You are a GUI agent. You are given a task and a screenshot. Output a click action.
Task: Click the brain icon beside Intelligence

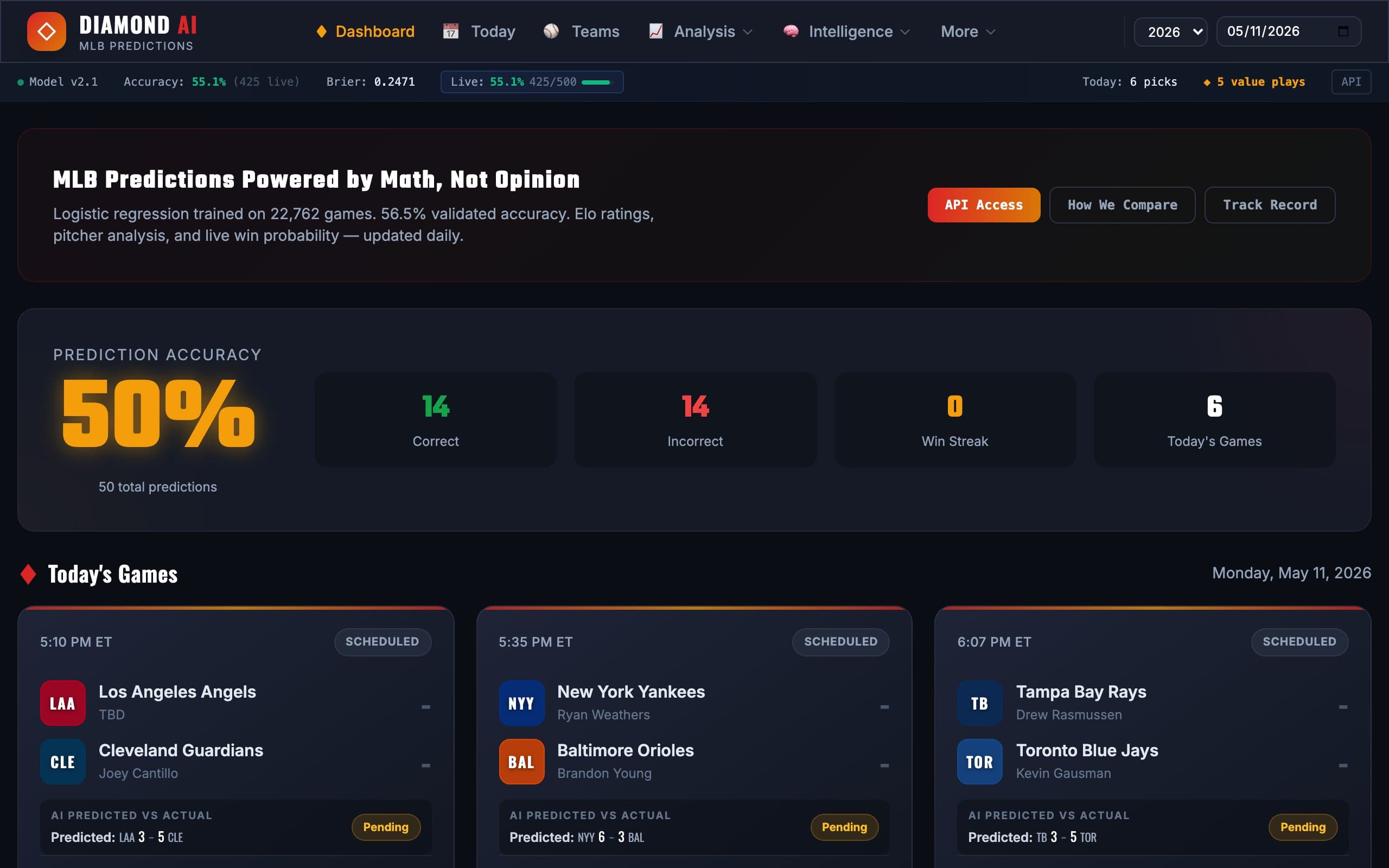point(791,31)
